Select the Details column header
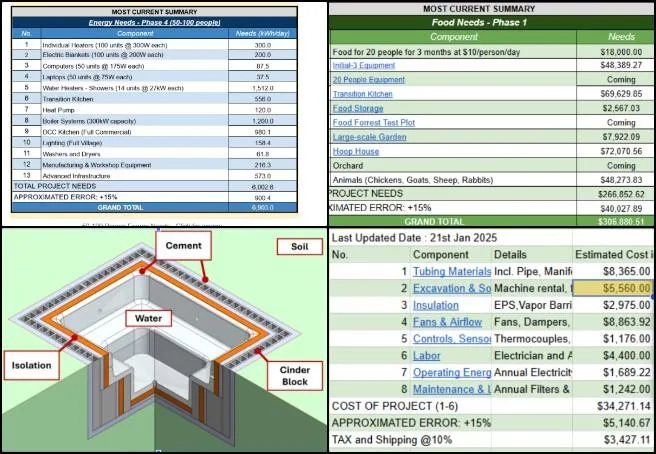 click(532, 254)
